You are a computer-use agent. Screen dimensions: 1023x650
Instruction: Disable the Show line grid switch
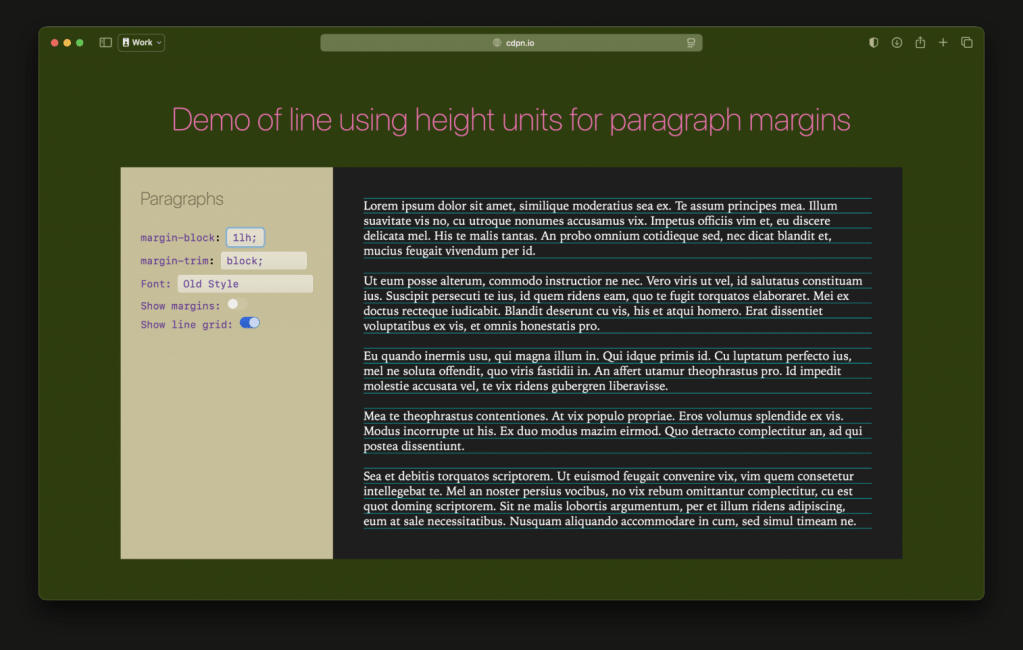250,323
